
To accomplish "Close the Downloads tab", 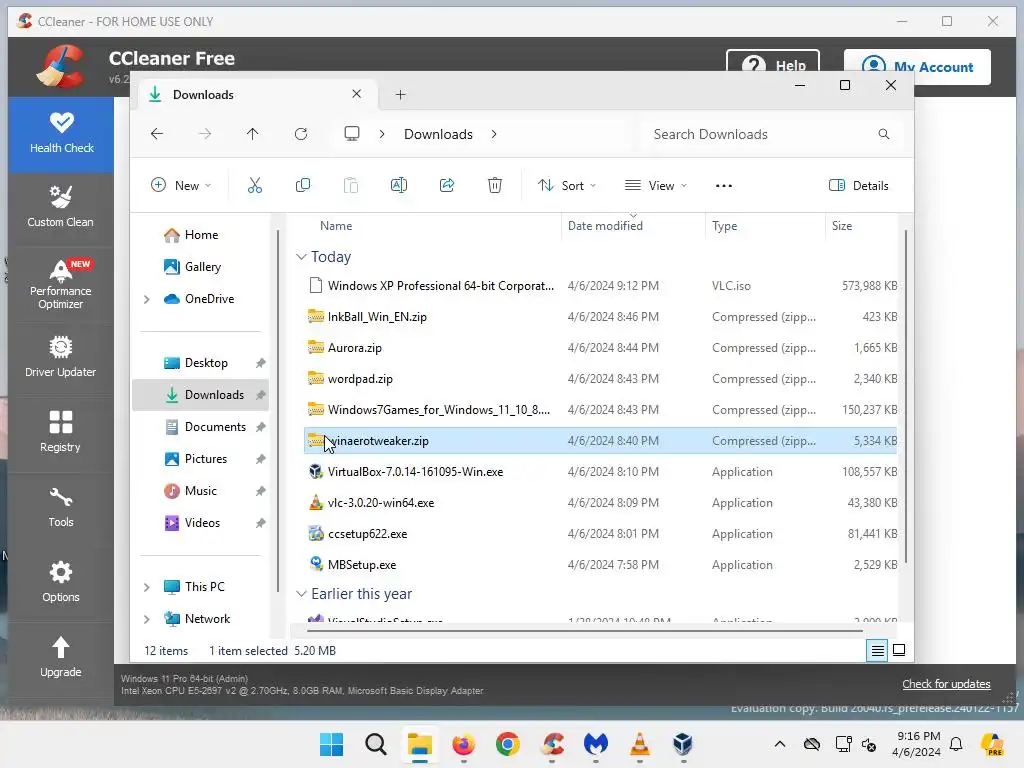I will (357, 94).
